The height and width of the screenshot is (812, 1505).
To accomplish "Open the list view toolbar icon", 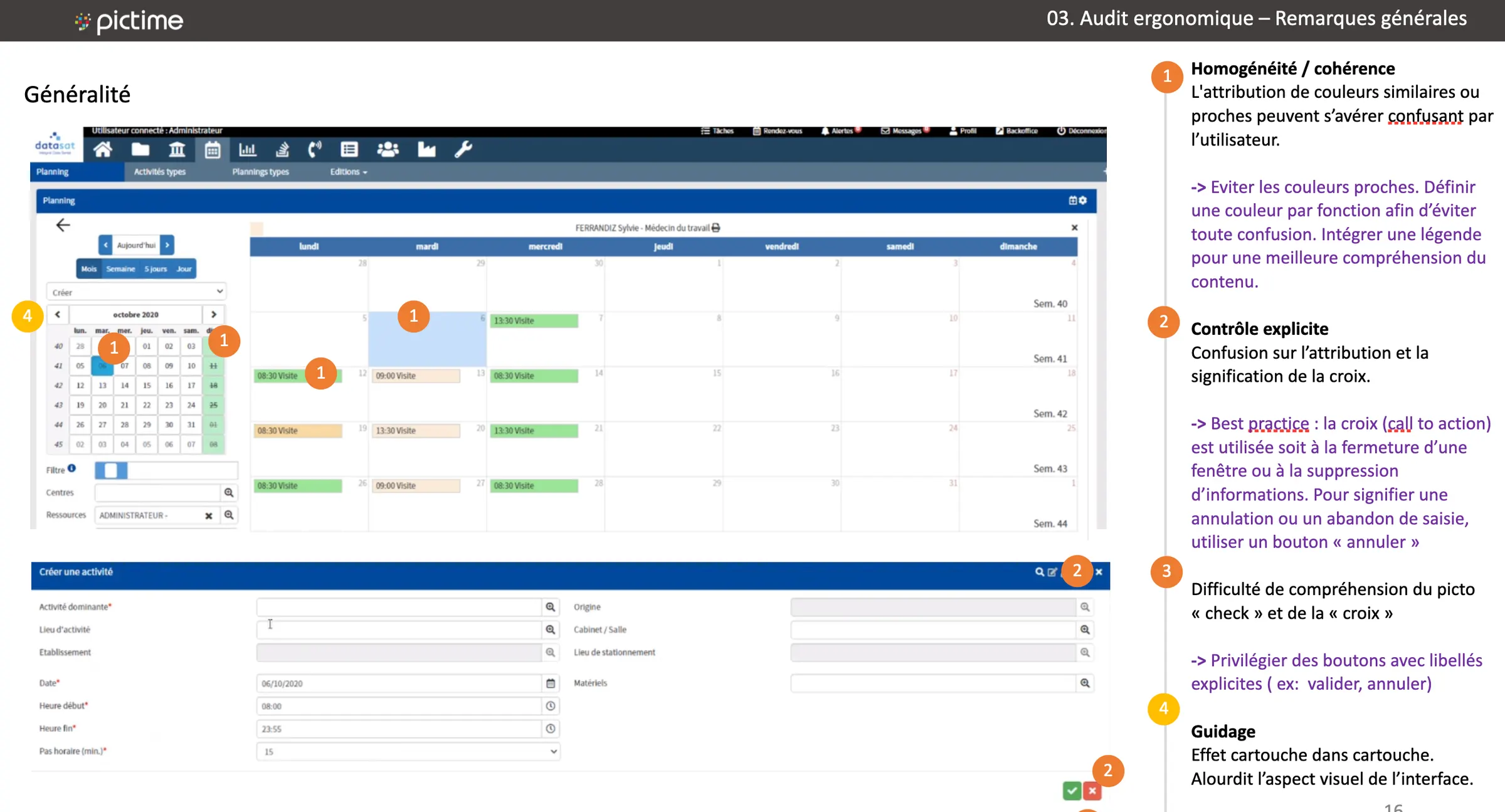I will coord(349,149).
